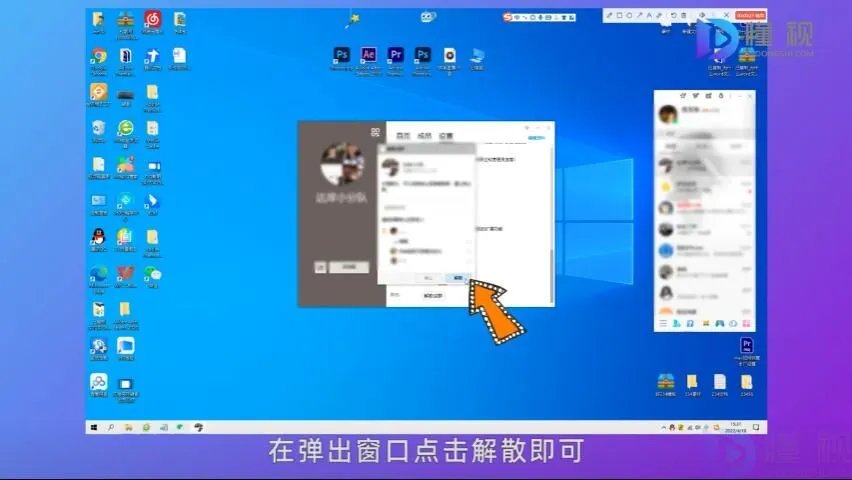Viewport: 852px width, 480px height.
Task: Cancel the dissolve group popup dialog
Action: click(428, 278)
